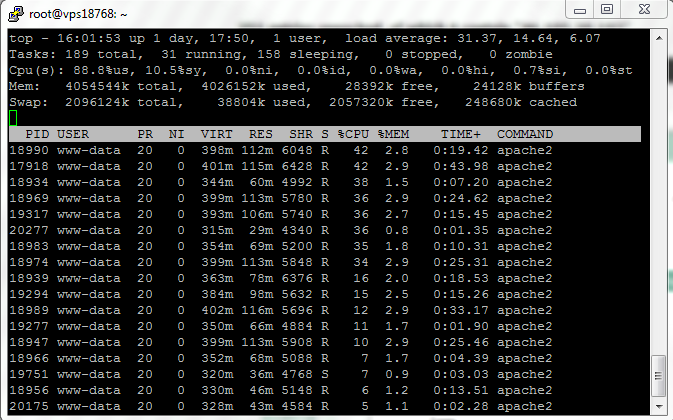Screen dimensions: 673x420
Task: Click PID 18966 in the process list
Action: tap(29, 359)
